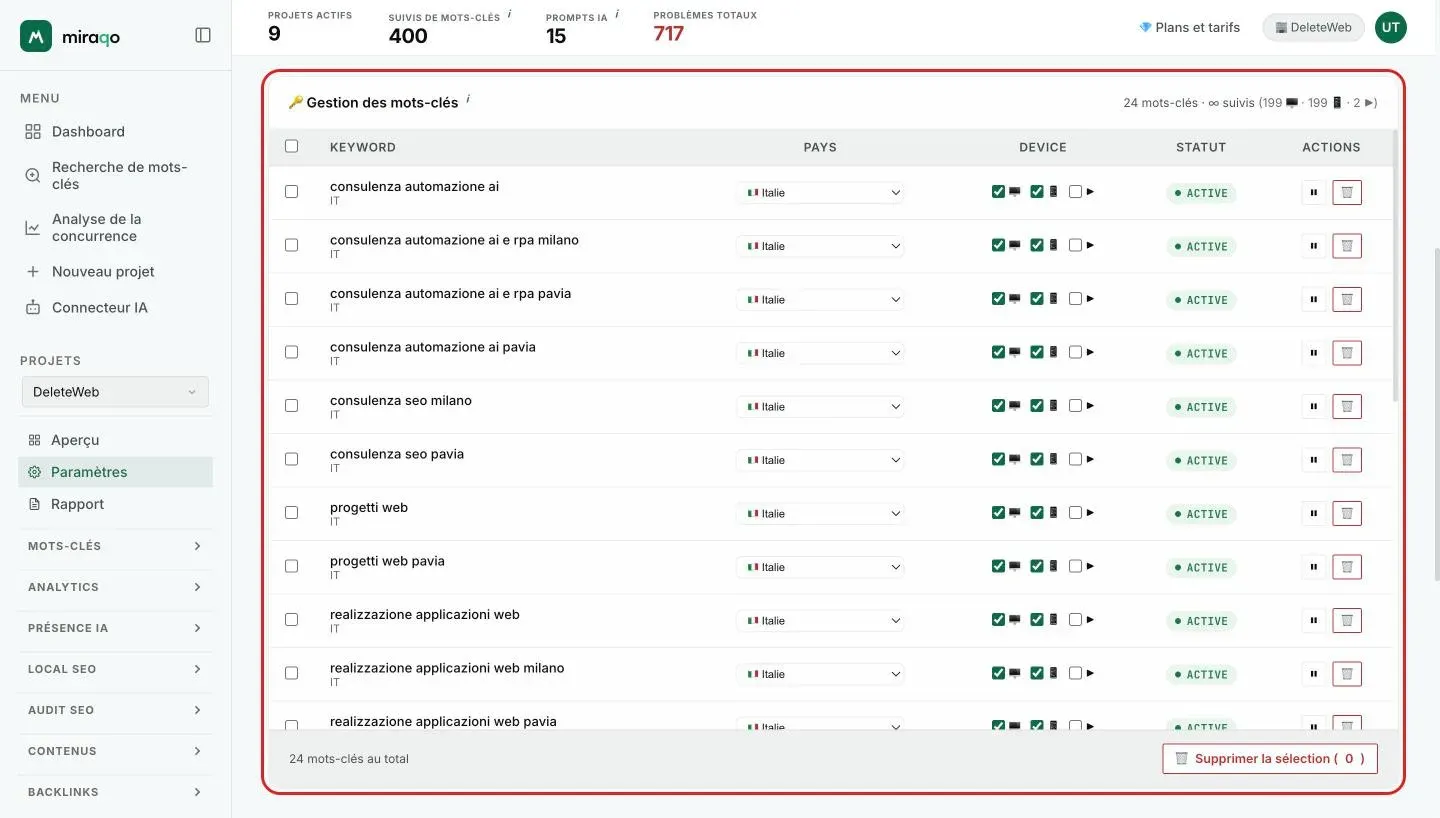Click the miraqo logo icon

[36, 36]
